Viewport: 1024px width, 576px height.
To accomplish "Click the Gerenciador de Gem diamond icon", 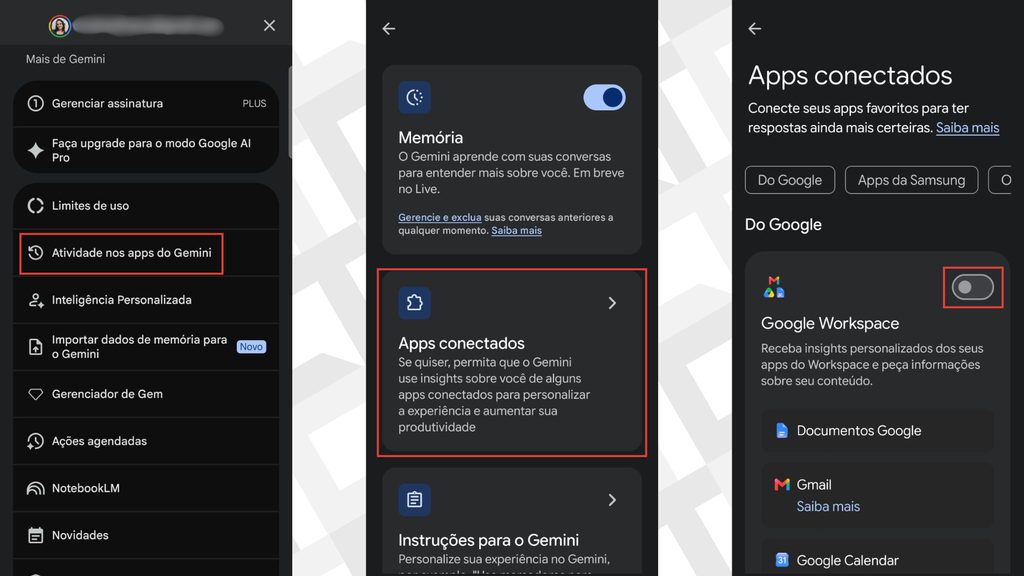I will pyautogui.click(x=35, y=394).
